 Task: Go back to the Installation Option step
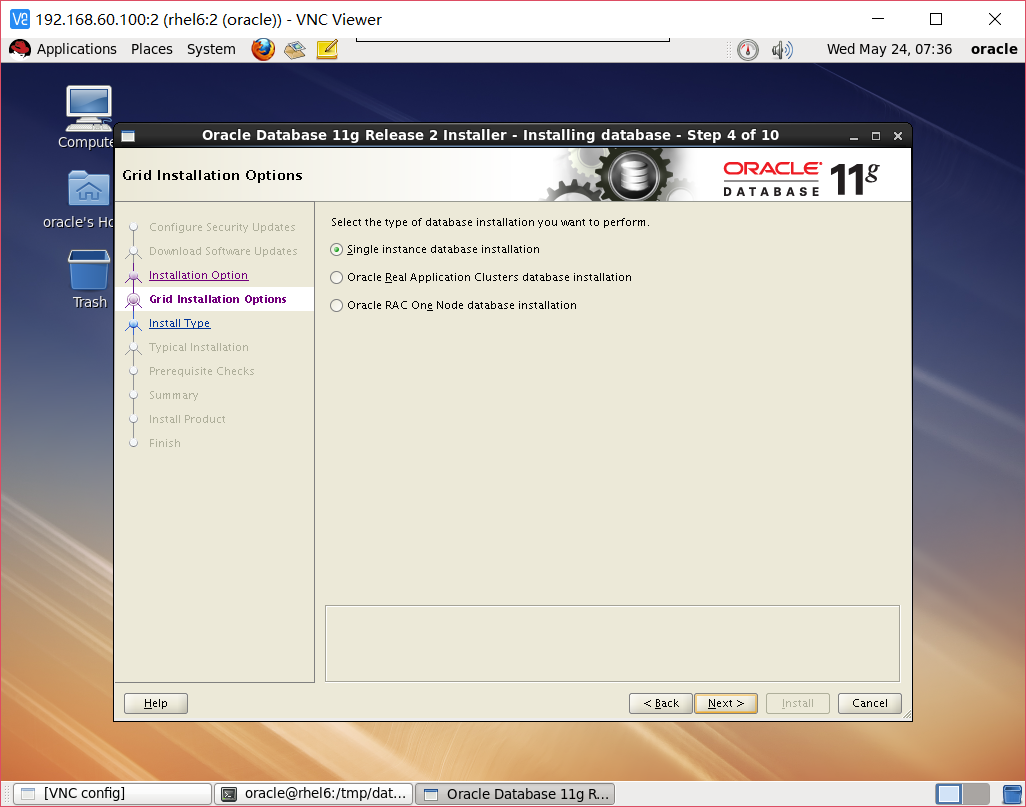tap(198, 275)
